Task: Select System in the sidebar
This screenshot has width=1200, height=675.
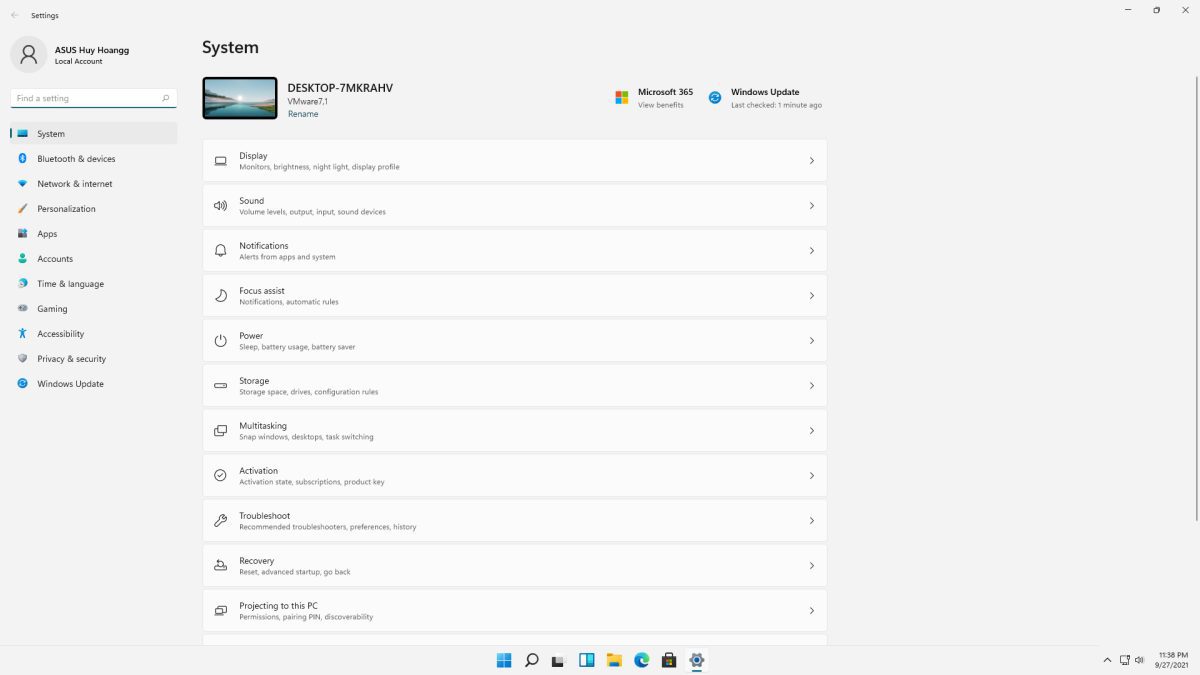Action: click(x=94, y=134)
